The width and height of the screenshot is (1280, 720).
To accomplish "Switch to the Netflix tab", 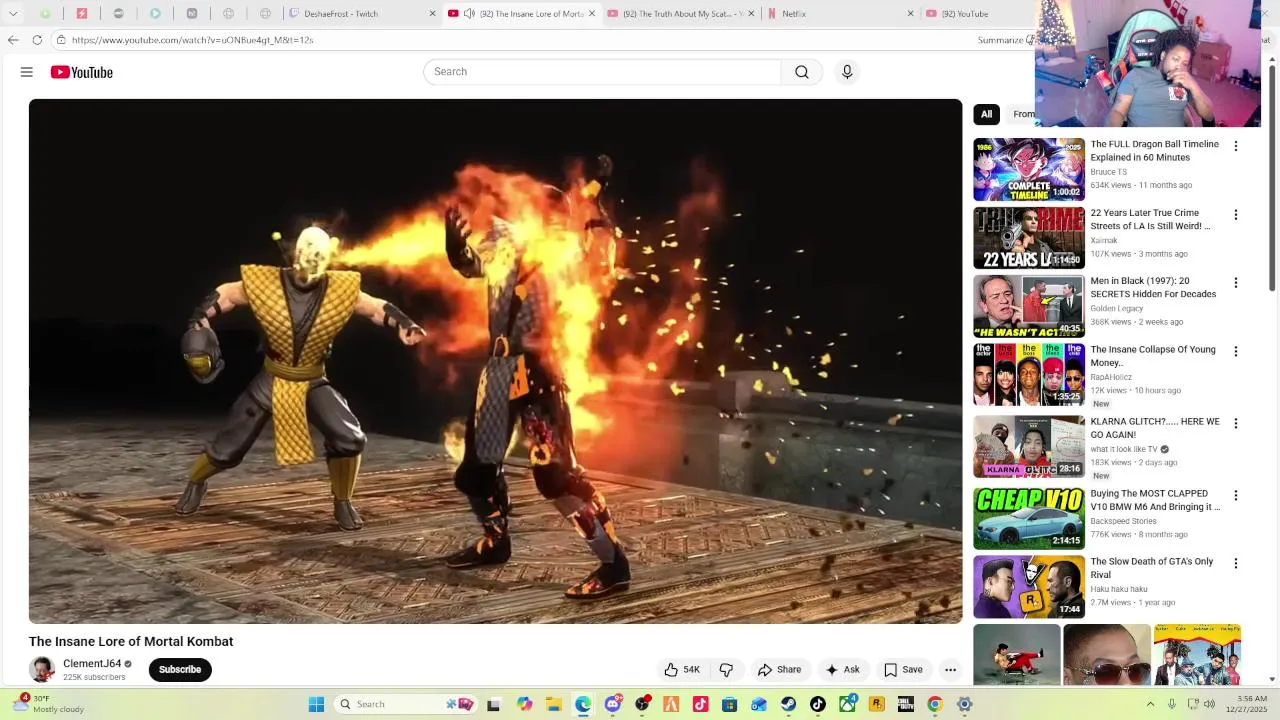I will coord(840,14).
